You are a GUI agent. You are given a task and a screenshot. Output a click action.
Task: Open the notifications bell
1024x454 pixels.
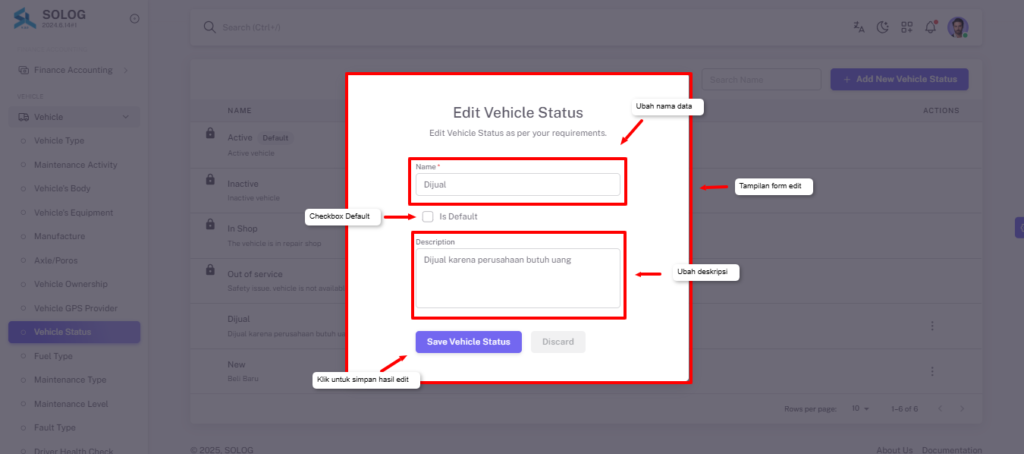(x=931, y=27)
